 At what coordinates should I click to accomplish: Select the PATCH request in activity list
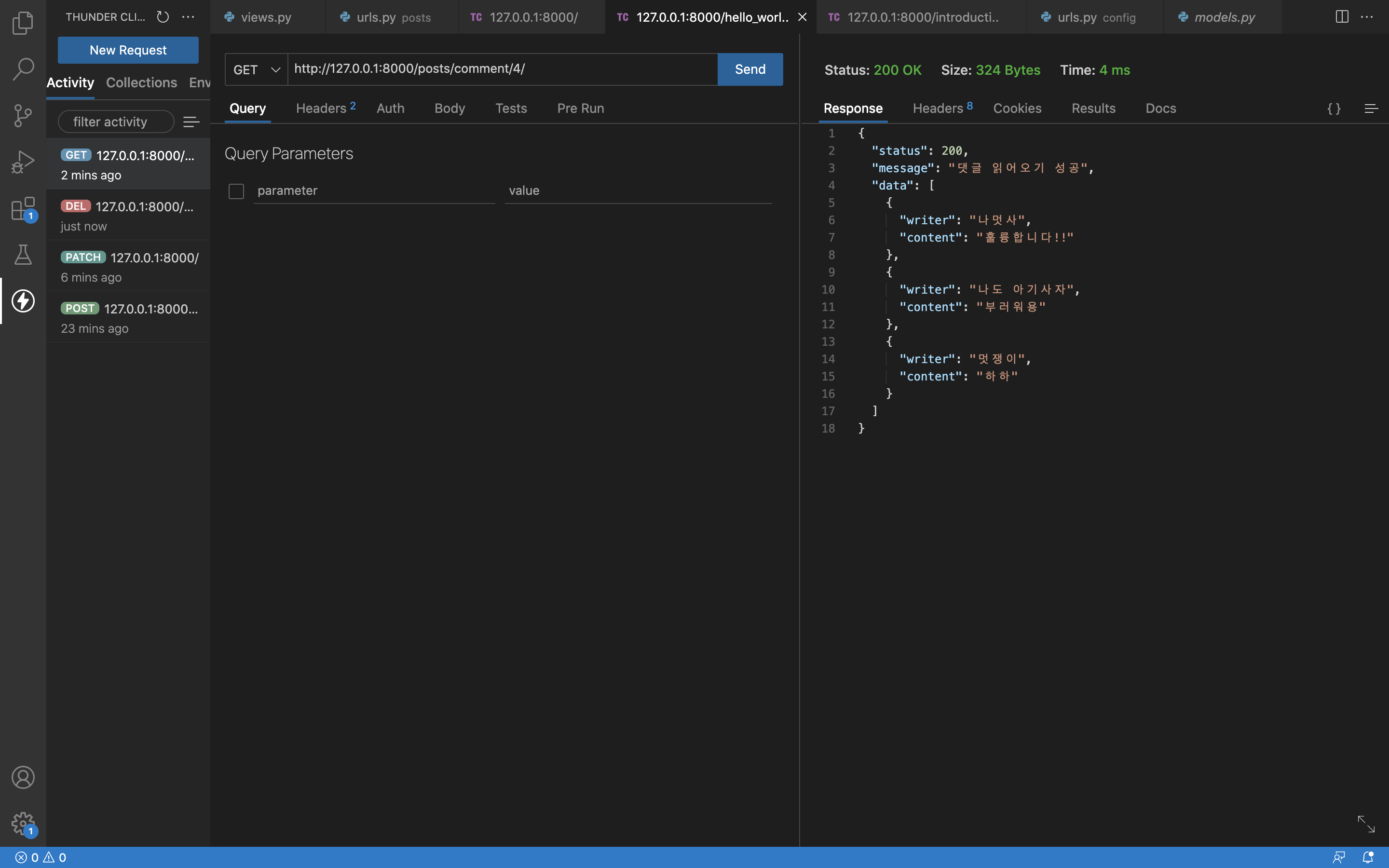(x=129, y=266)
